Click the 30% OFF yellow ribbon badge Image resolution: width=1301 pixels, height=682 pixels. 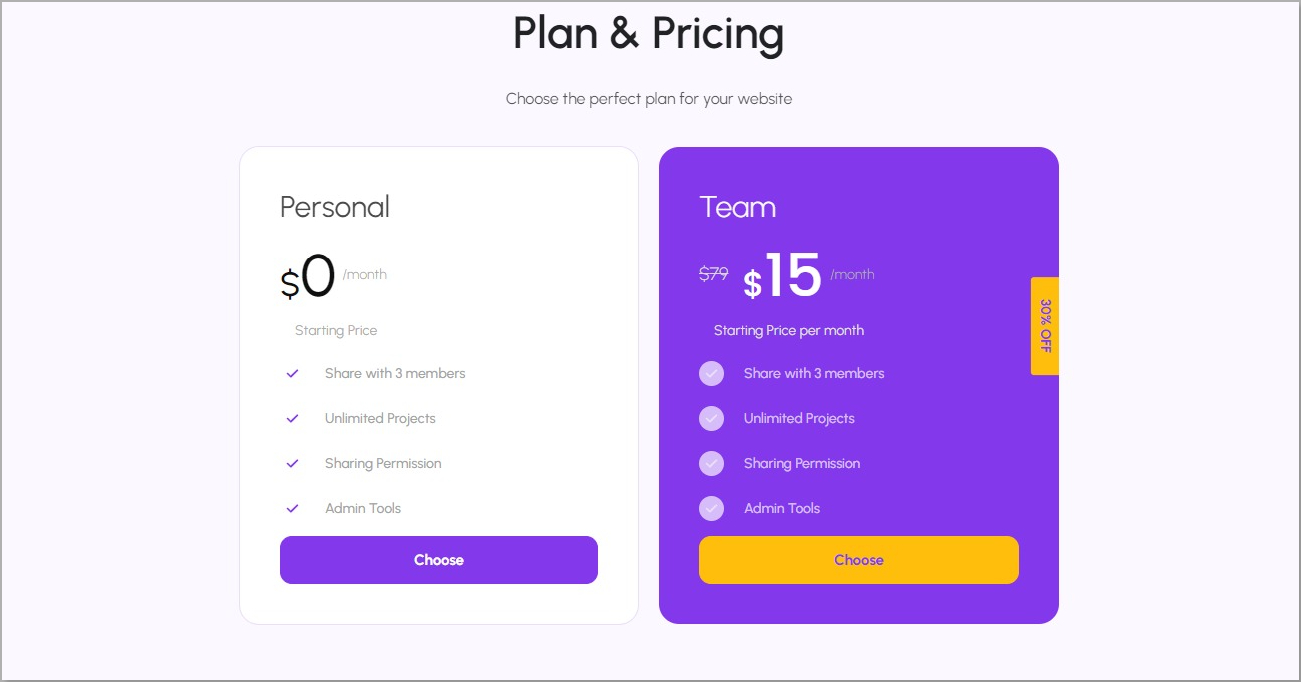pos(1045,326)
